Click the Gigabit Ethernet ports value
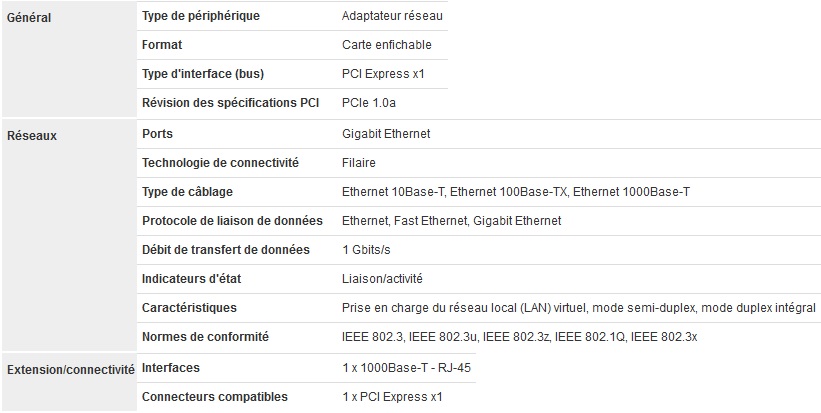Image resolution: width=821 pixels, height=413 pixels. [x=386, y=133]
